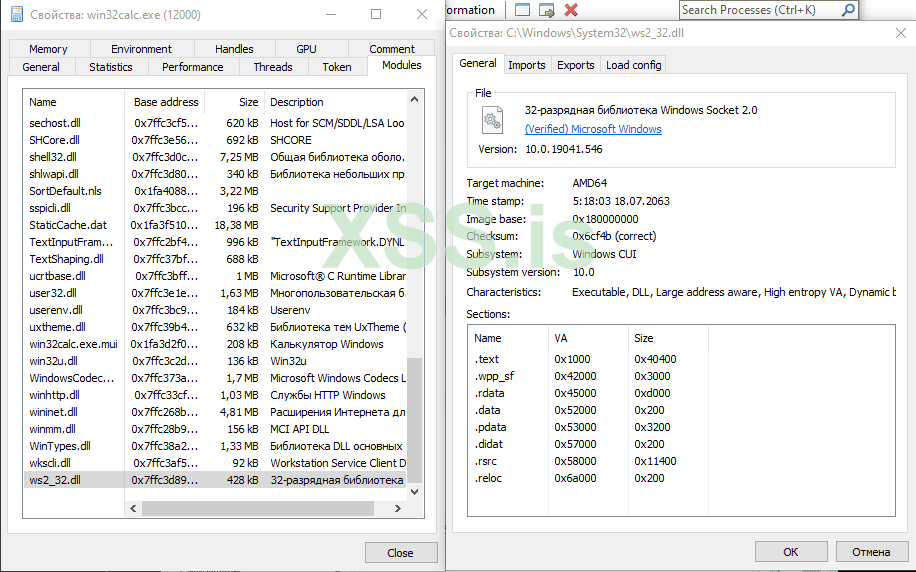Select the sechost.dll module row
The height and width of the screenshot is (572, 916).
[217, 123]
